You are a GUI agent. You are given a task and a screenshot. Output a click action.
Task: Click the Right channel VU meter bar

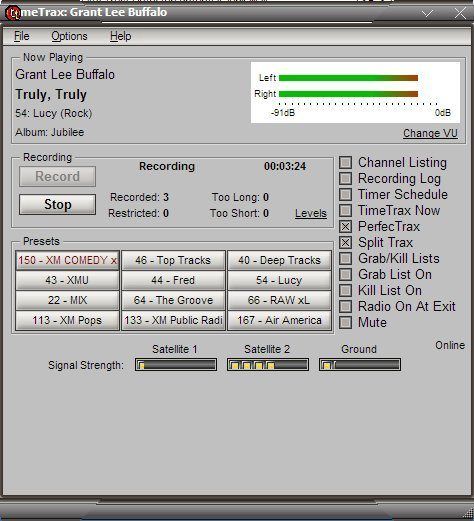tap(348, 94)
